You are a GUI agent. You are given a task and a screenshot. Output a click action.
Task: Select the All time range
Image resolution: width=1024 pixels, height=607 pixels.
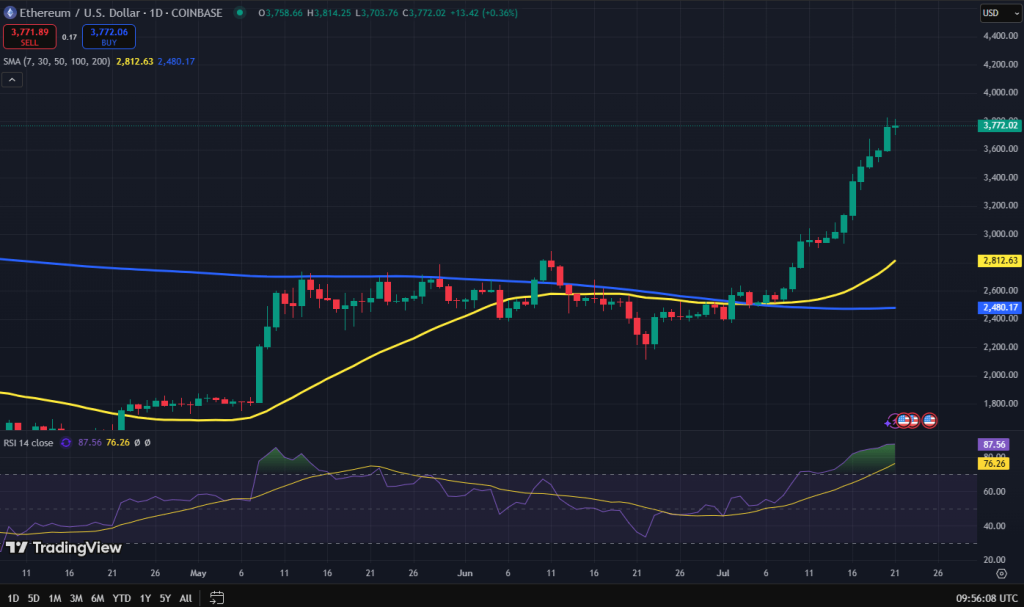pos(185,598)
